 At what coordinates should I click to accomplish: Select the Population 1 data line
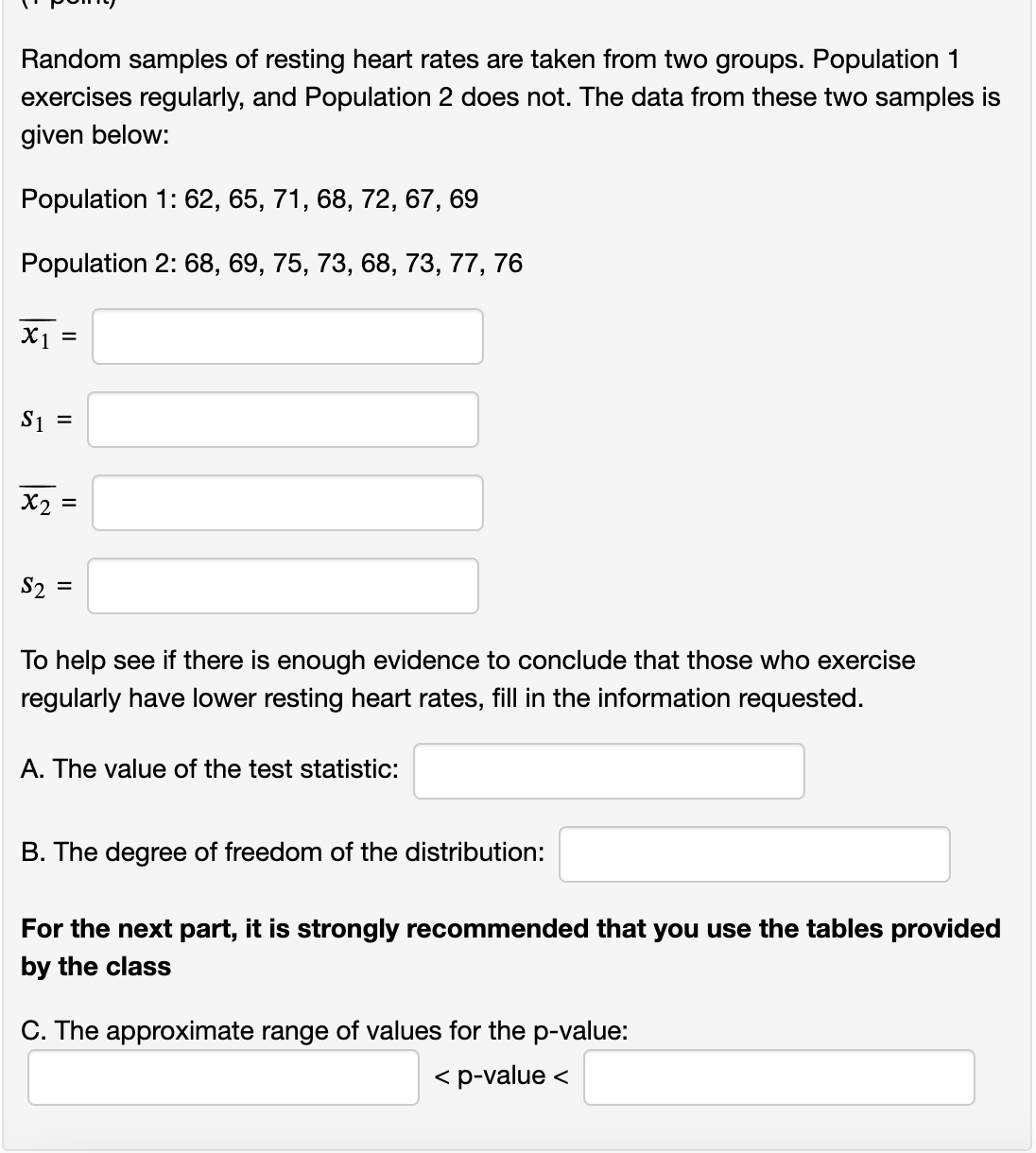(x=250, y=199)
